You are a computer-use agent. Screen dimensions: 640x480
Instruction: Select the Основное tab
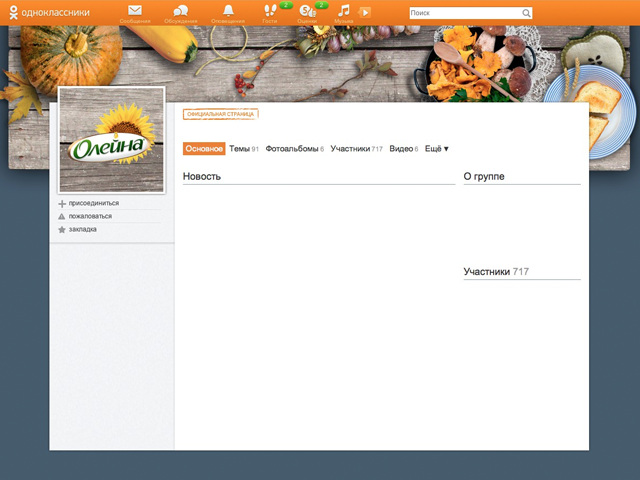tap(204, 149)
